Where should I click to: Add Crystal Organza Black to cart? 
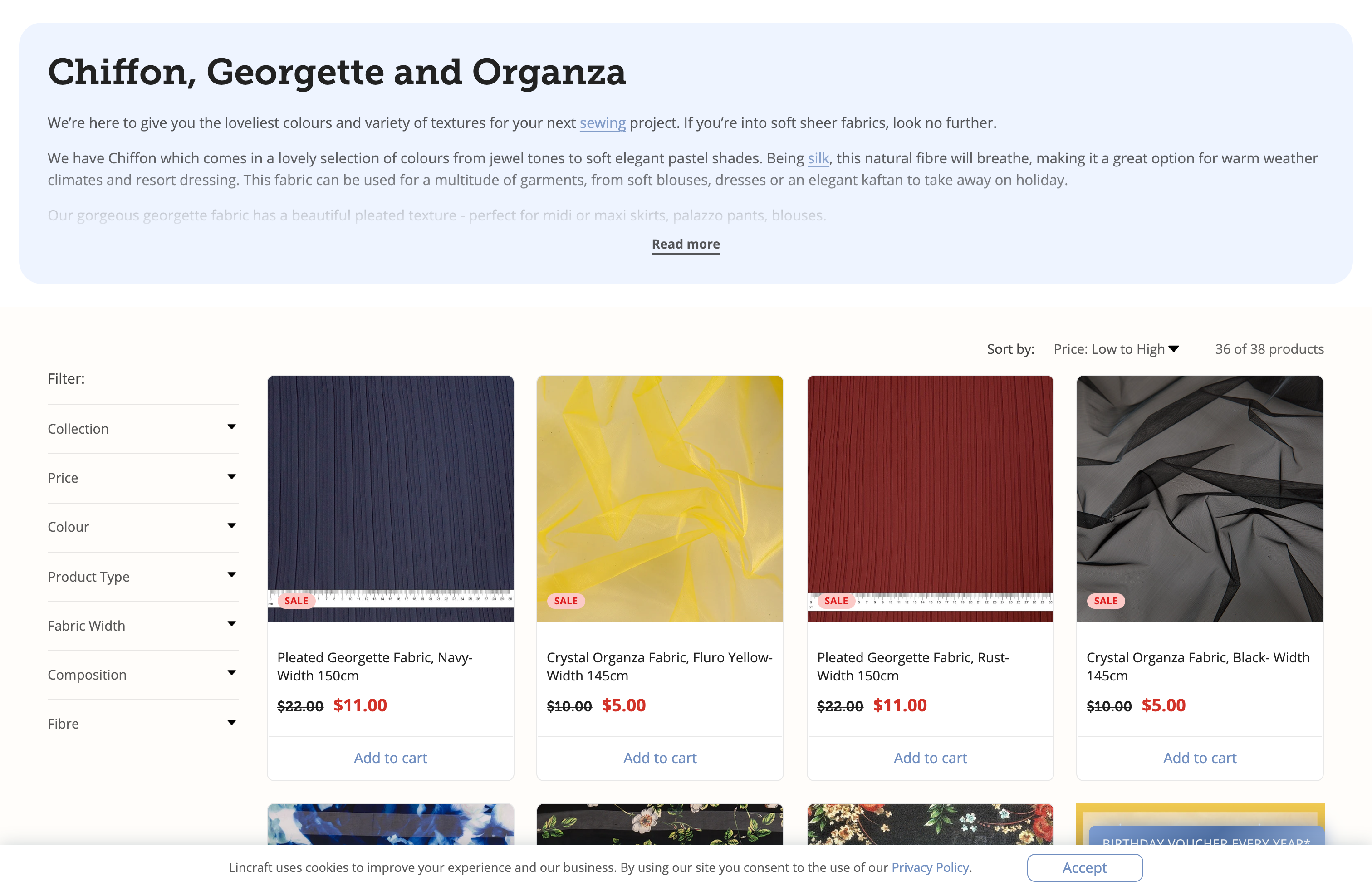coord(1200,758)
